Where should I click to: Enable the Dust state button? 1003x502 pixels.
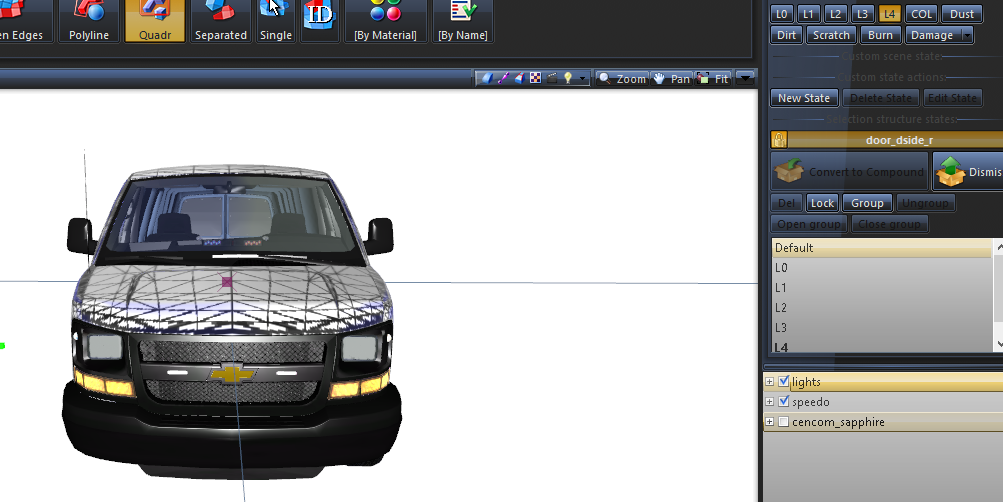[961, 14]
